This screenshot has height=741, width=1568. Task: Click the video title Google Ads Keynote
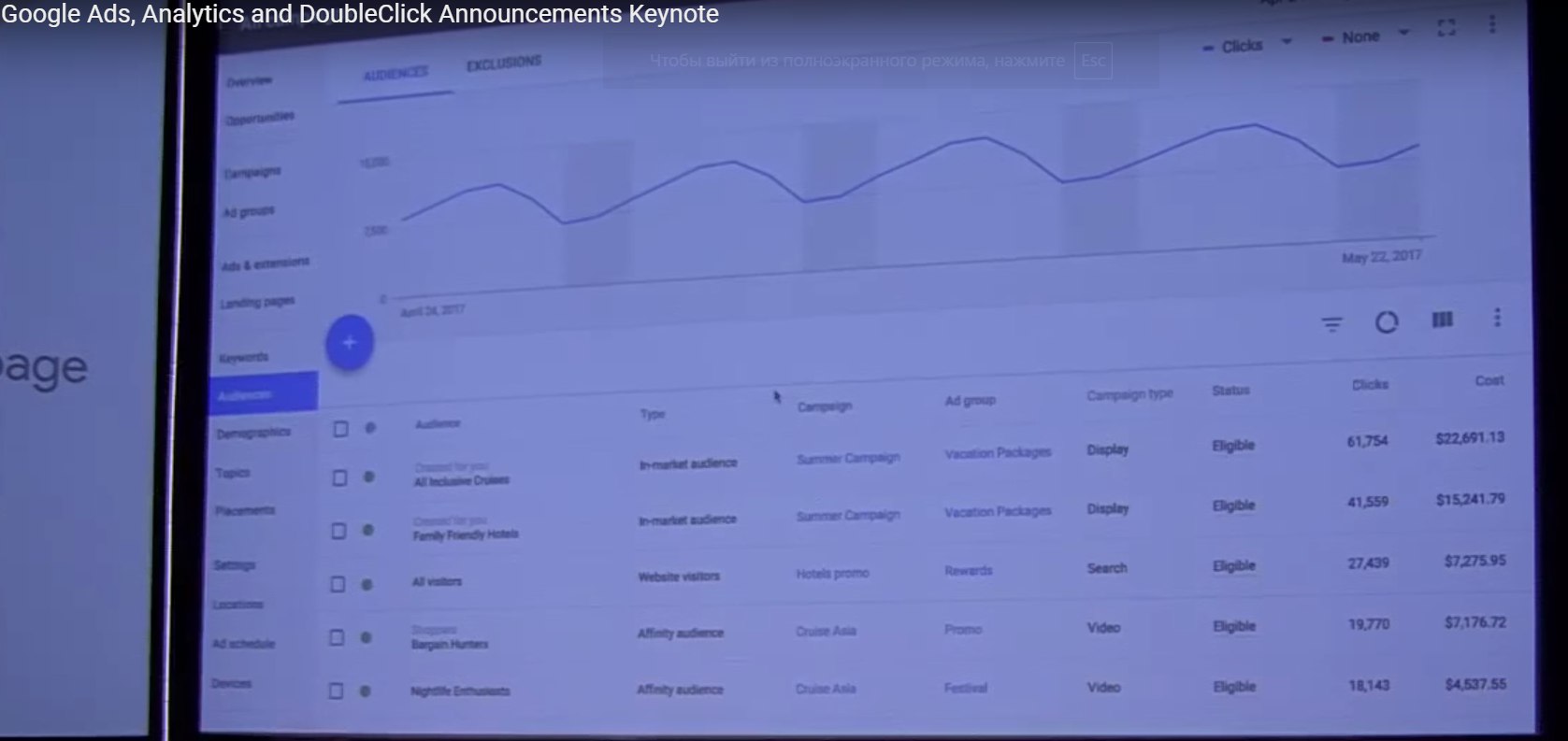(x=360, y=14)
